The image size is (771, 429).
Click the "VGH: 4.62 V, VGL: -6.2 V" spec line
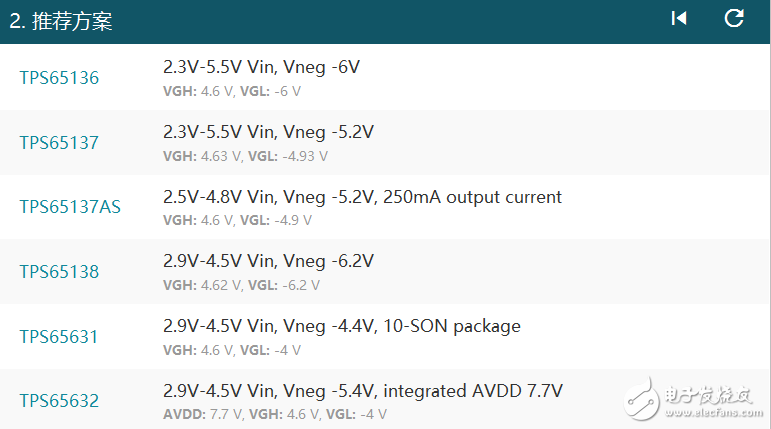pos(241,285)
